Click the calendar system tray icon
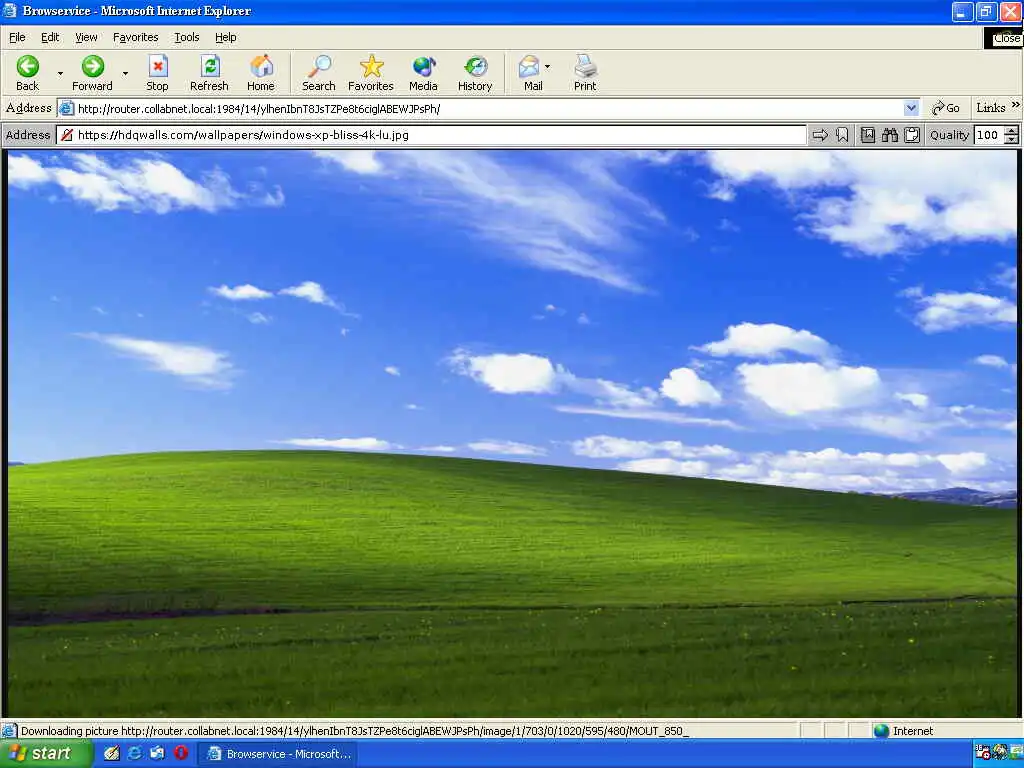Screen dimensions: 1024x768 pyautogui.click(x=982, y=752)
